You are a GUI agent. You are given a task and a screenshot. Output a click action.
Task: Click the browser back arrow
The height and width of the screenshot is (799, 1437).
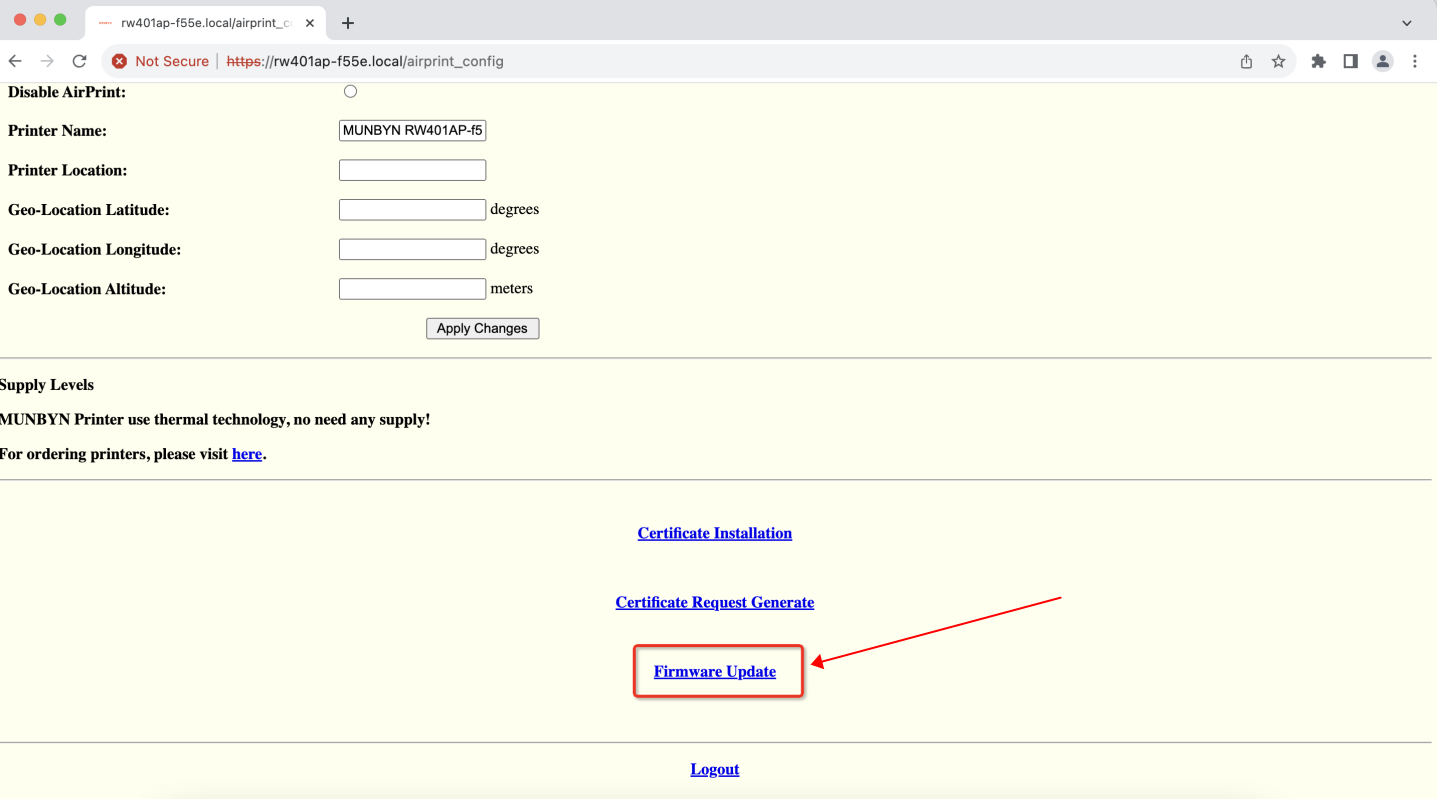click(x=15, y=61)
